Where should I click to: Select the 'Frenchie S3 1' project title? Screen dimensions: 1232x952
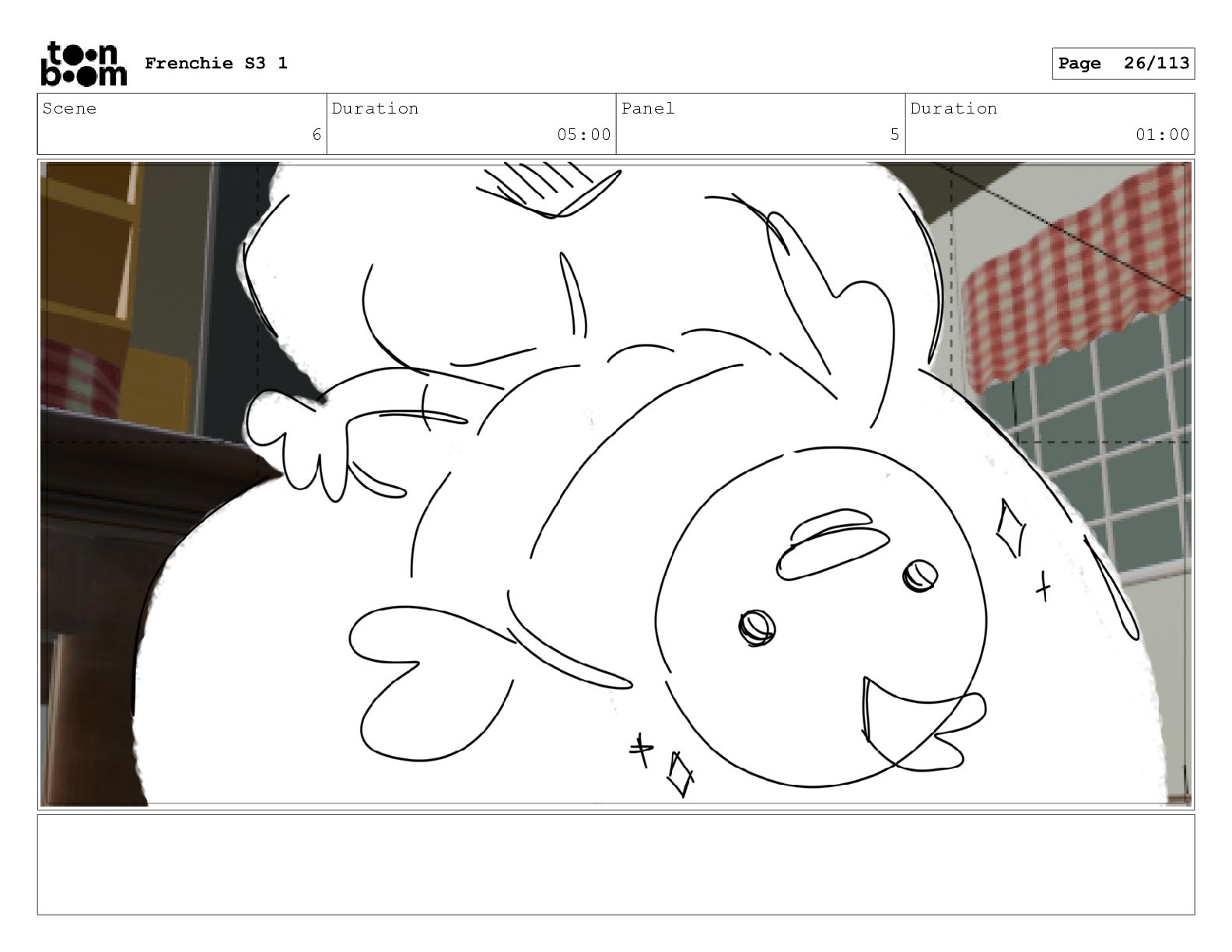coord(216,63)
